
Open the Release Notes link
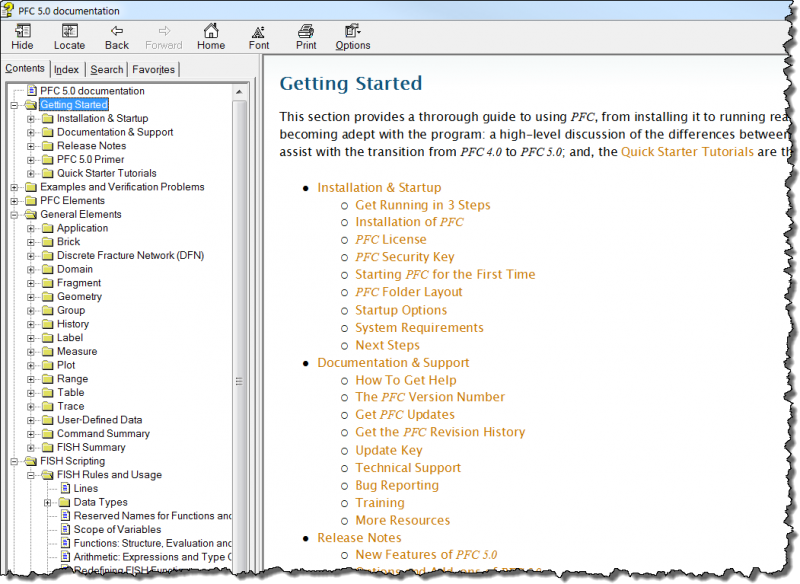(359, 538)
